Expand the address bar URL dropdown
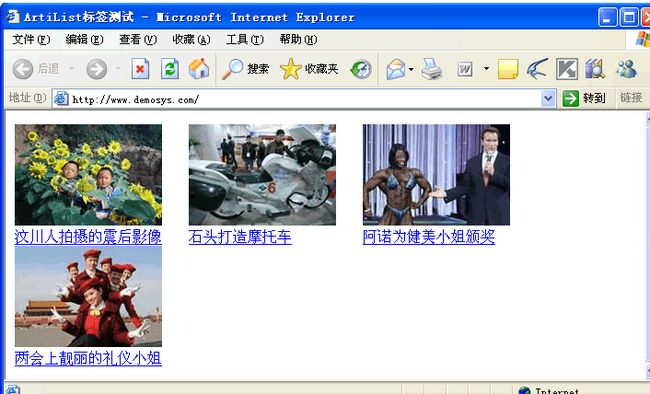The height and width of the screenshot is (394, 650). point(548,99)
